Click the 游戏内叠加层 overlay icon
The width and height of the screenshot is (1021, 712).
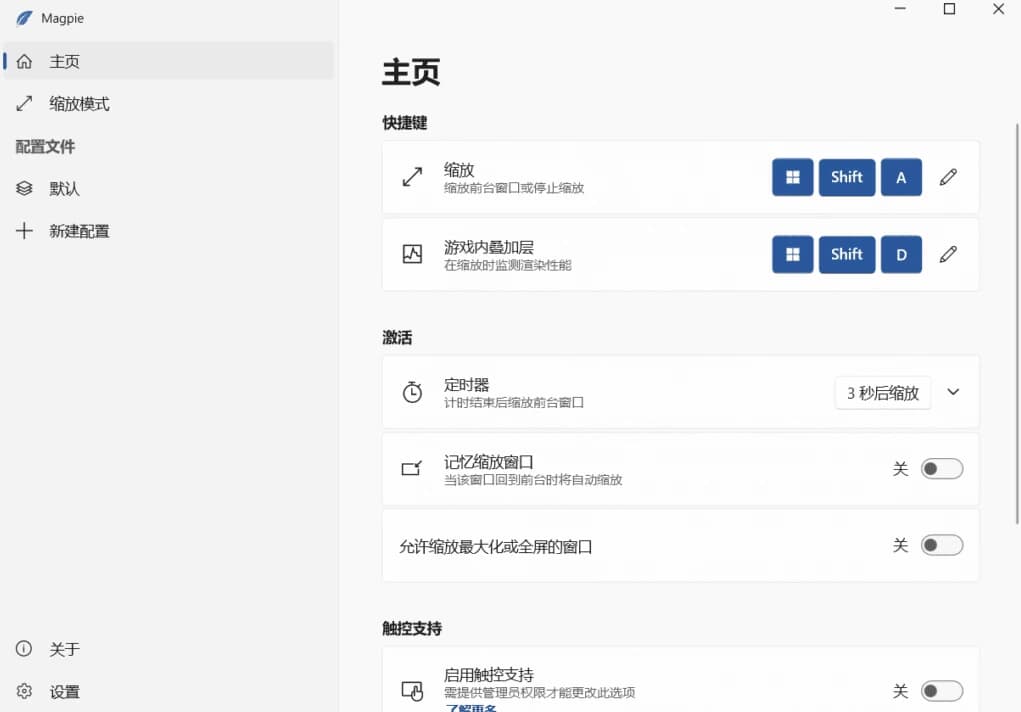(x=412, y=254)
